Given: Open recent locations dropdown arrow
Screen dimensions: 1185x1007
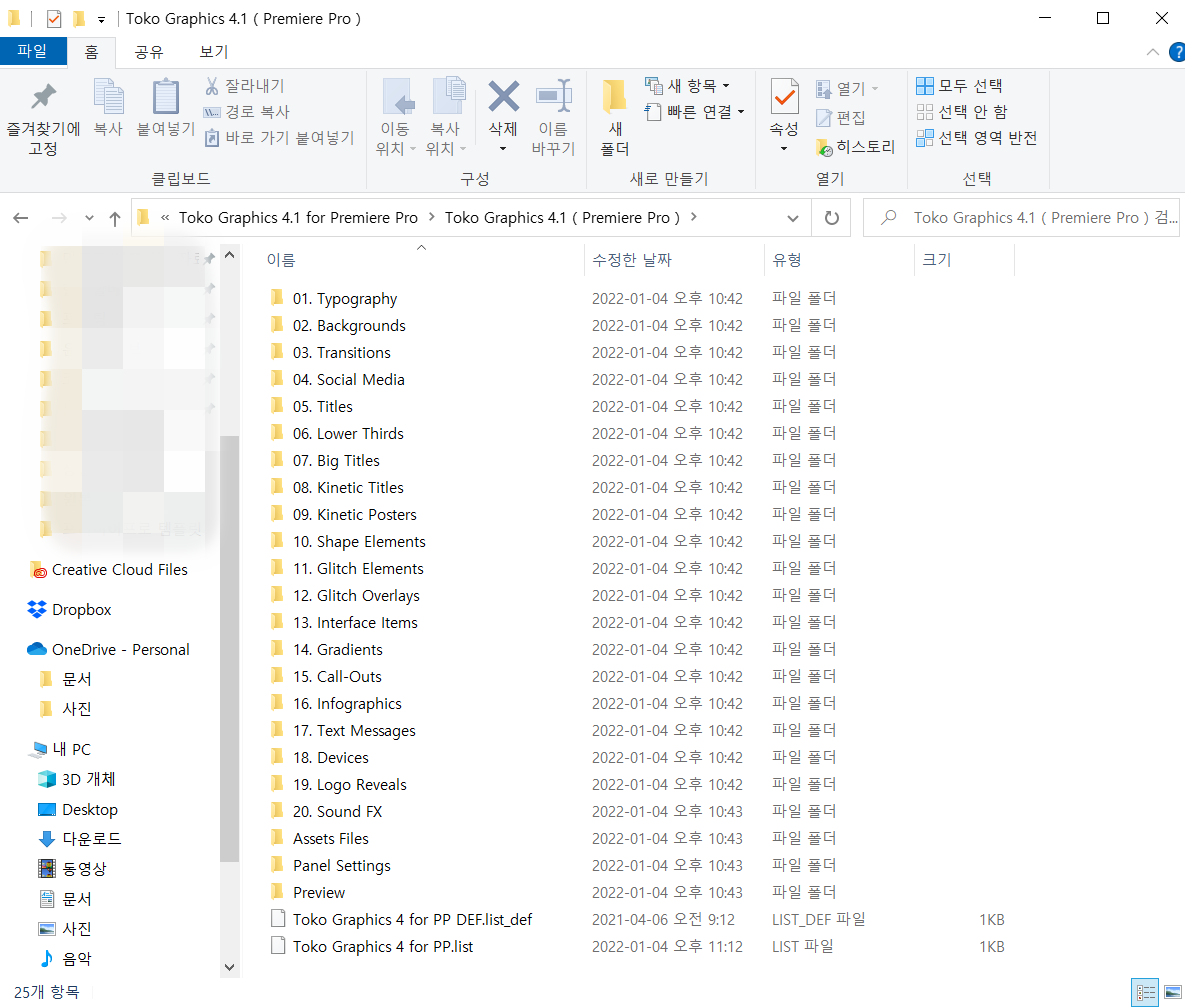Looking at the screenshot, I should point(89,218).
